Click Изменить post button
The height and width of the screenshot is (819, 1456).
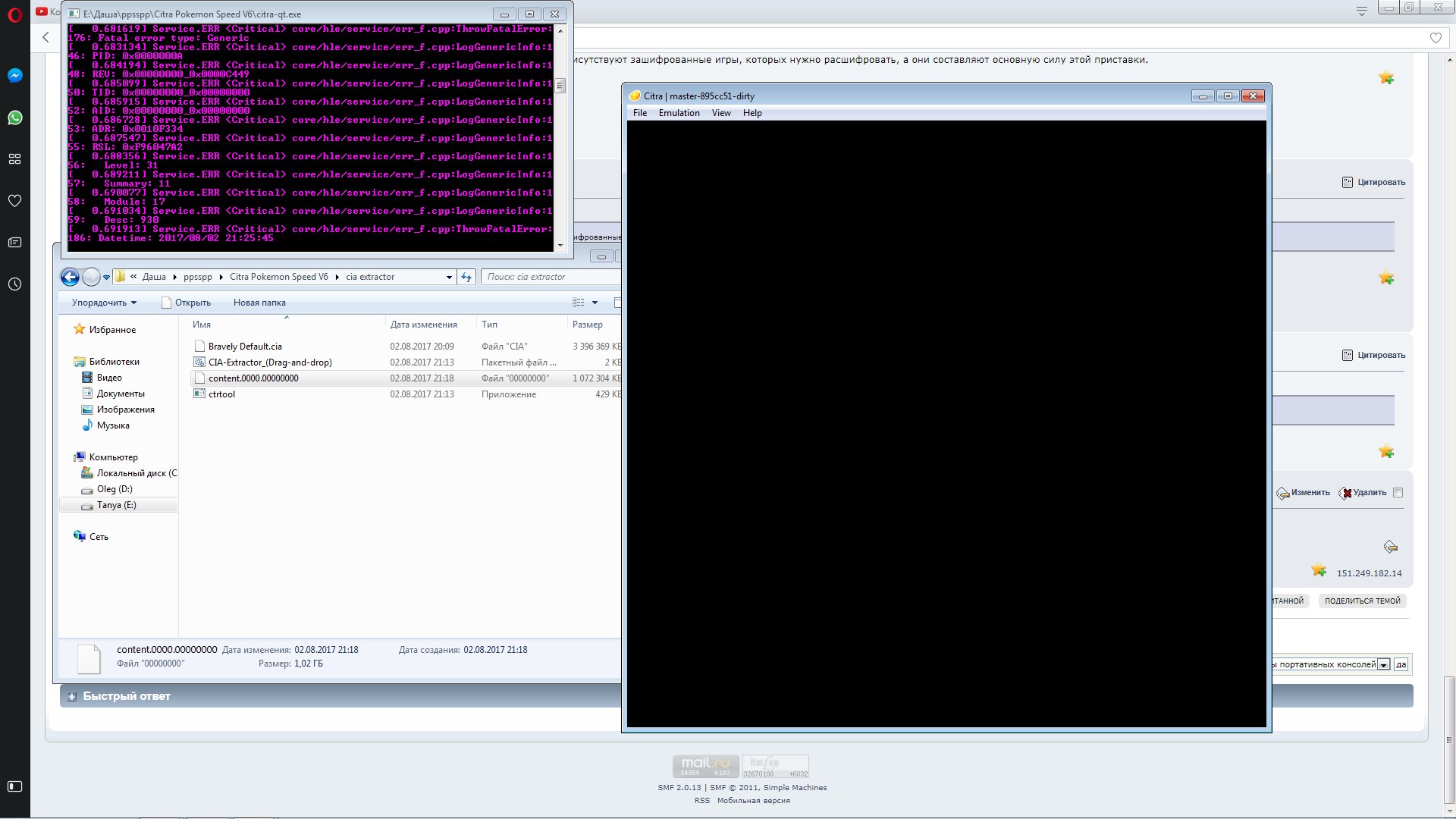(1304, 492)
